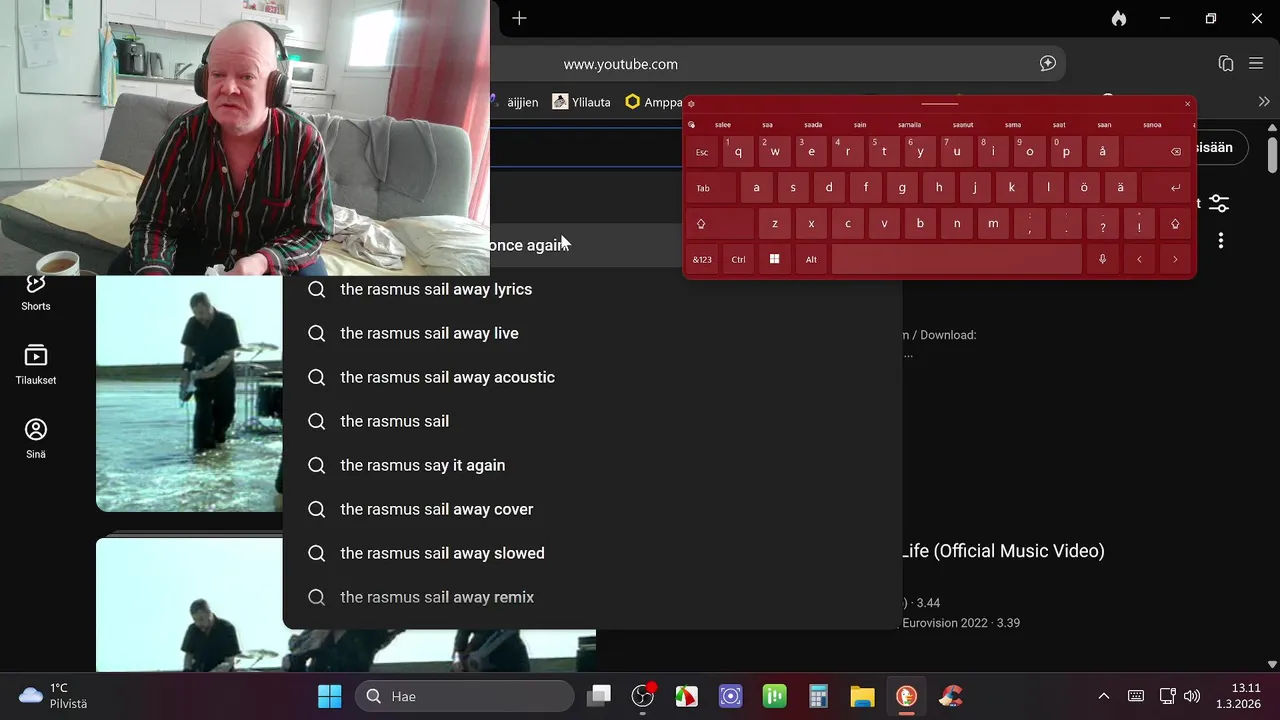Select suggestion 'the rasmus sail away cover'
This screenshot has height=720, width=1280.
tap(592, 509)
